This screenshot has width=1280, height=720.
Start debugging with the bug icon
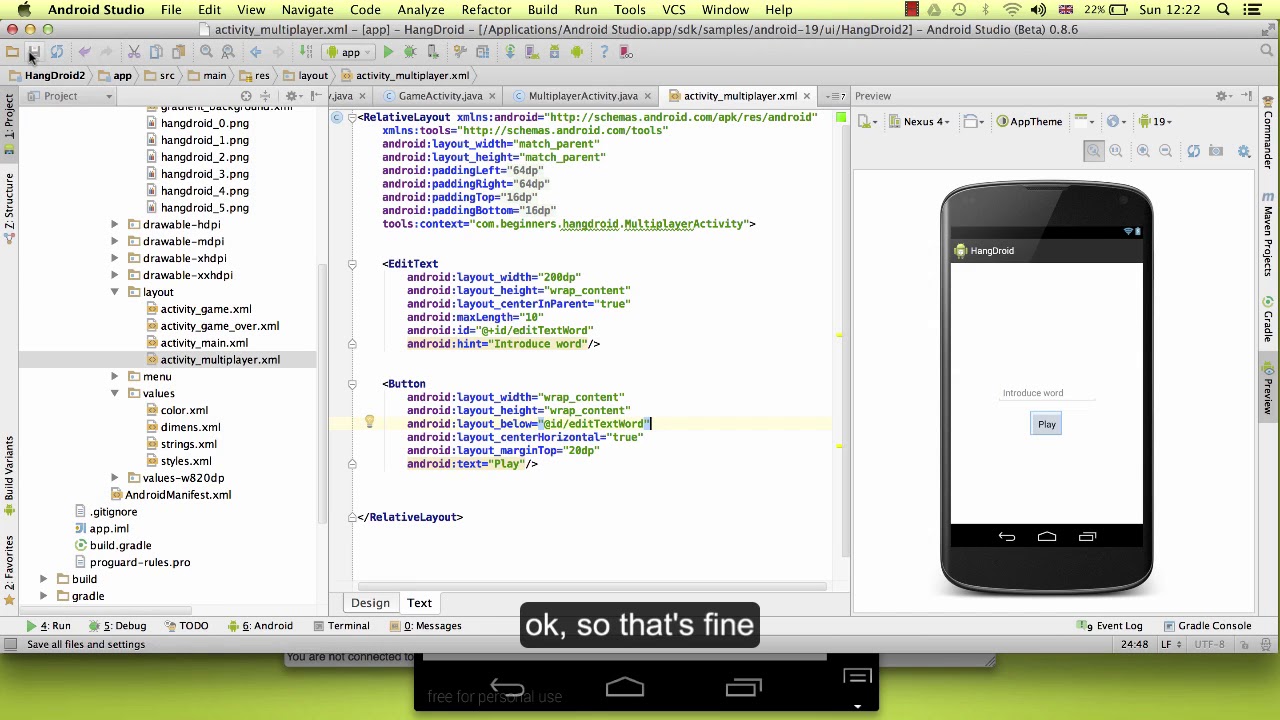coord(410,52)
